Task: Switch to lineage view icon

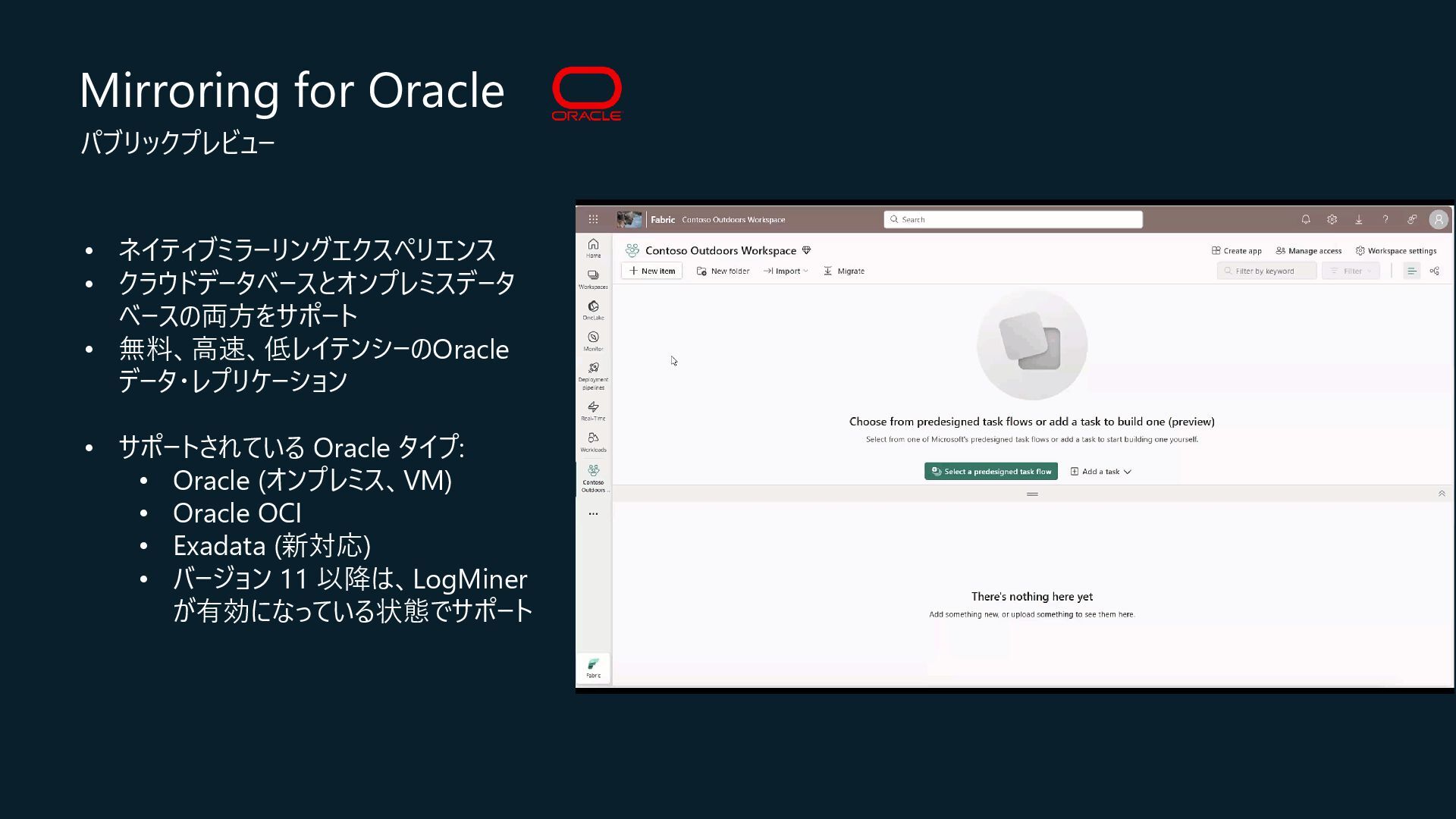Action: tap(1434, 271)
